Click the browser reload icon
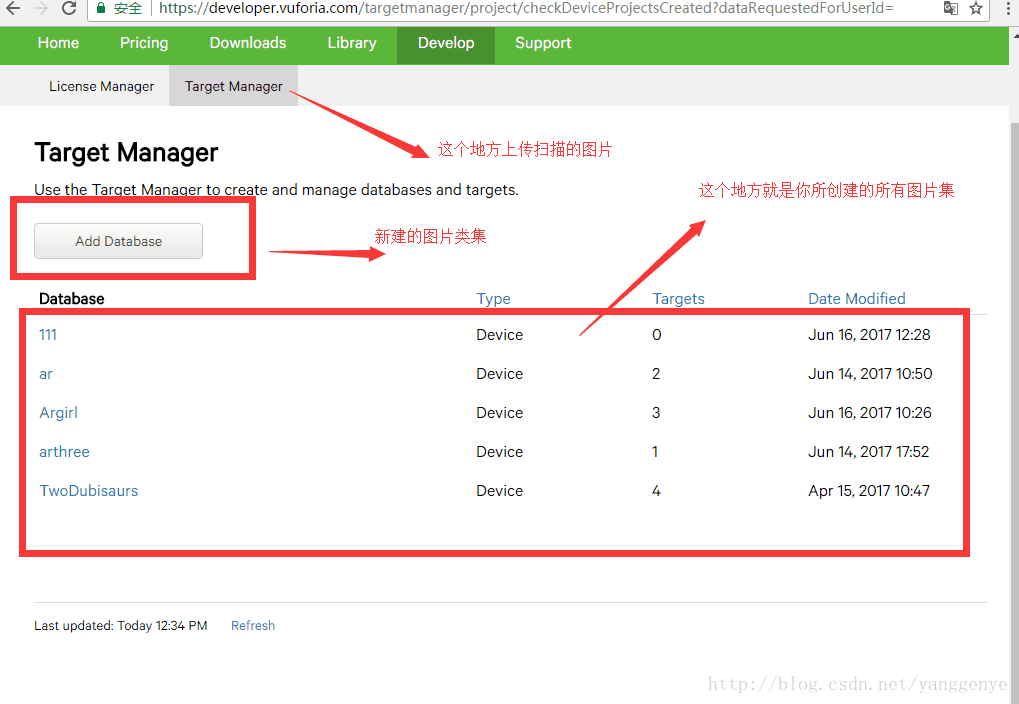Image resolution: width=1019 pixels, height=704 pixels. tap(69, 8)
